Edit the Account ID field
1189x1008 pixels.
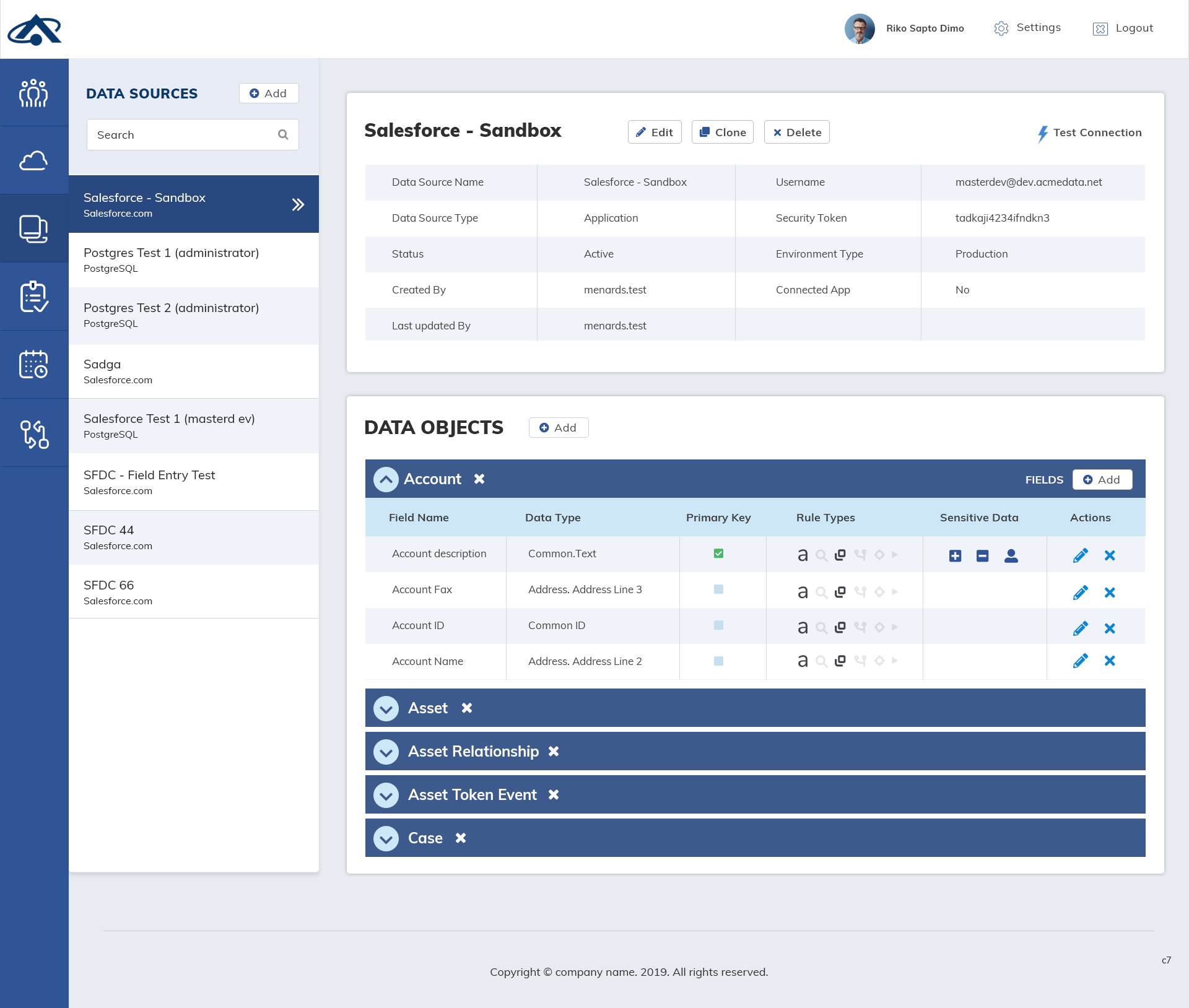pyautogui.click(x=1081, y=628)
